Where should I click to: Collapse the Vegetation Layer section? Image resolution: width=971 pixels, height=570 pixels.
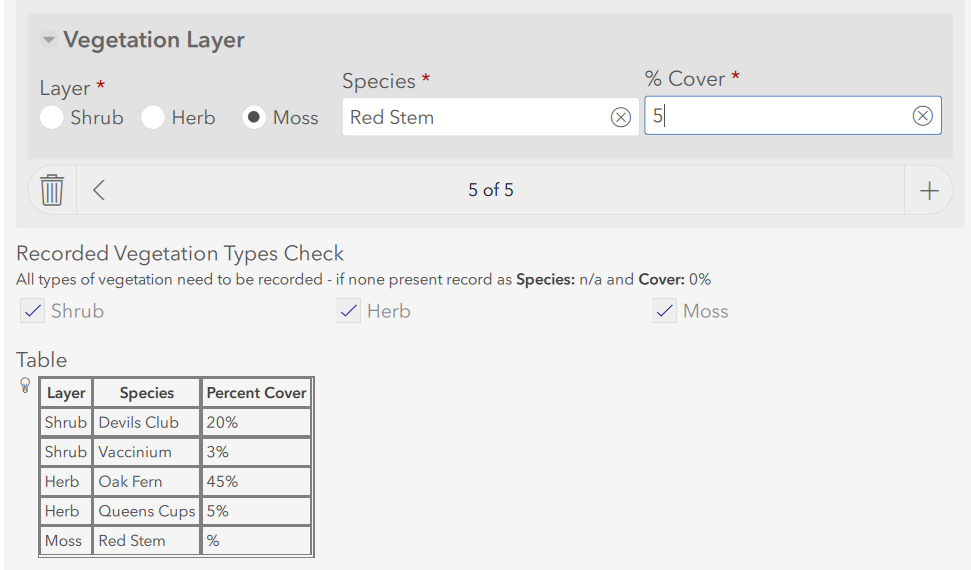click(x=48, y=41)
